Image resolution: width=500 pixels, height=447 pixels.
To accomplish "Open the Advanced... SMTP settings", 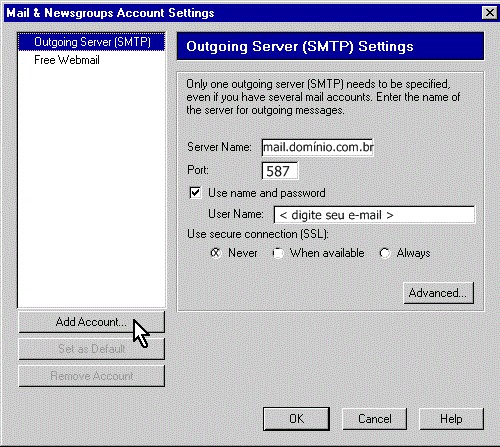I will 438,293.
